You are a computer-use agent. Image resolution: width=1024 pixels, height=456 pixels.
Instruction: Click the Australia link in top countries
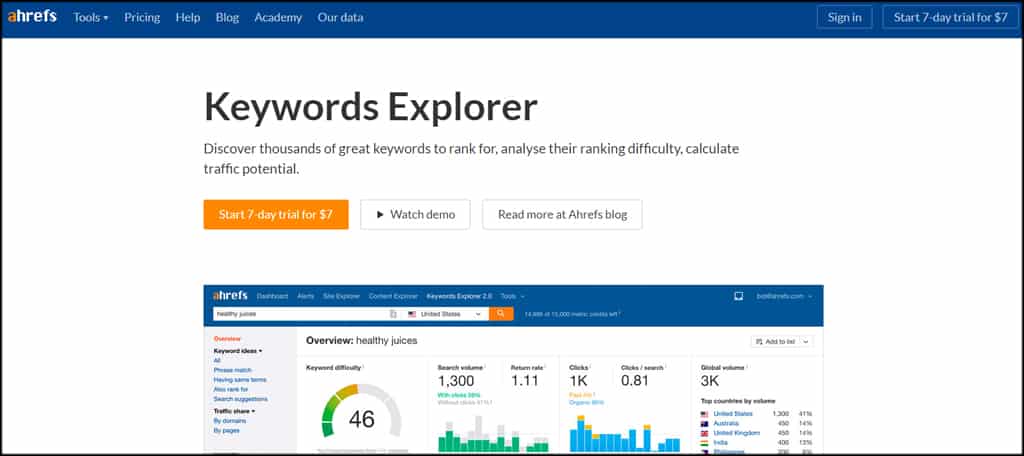pyautogui.click(x=726, y=423)
